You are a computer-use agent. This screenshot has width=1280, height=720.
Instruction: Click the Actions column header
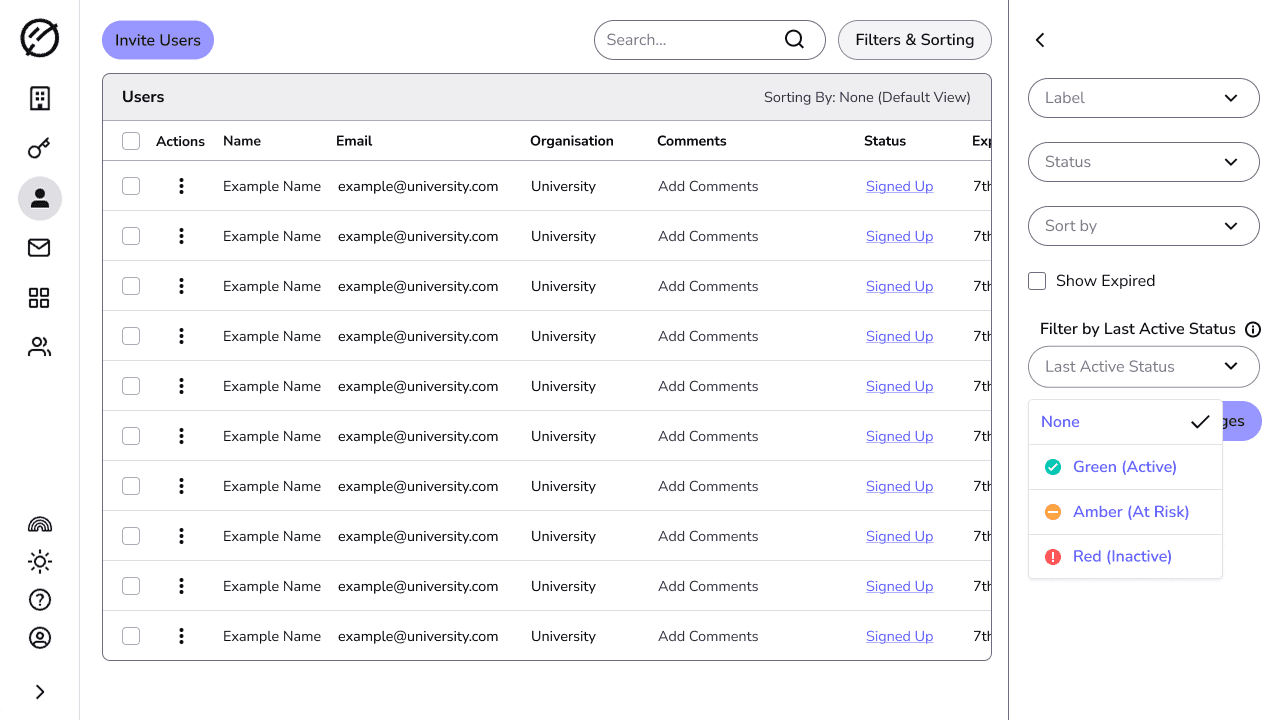(x=181, y=141)
